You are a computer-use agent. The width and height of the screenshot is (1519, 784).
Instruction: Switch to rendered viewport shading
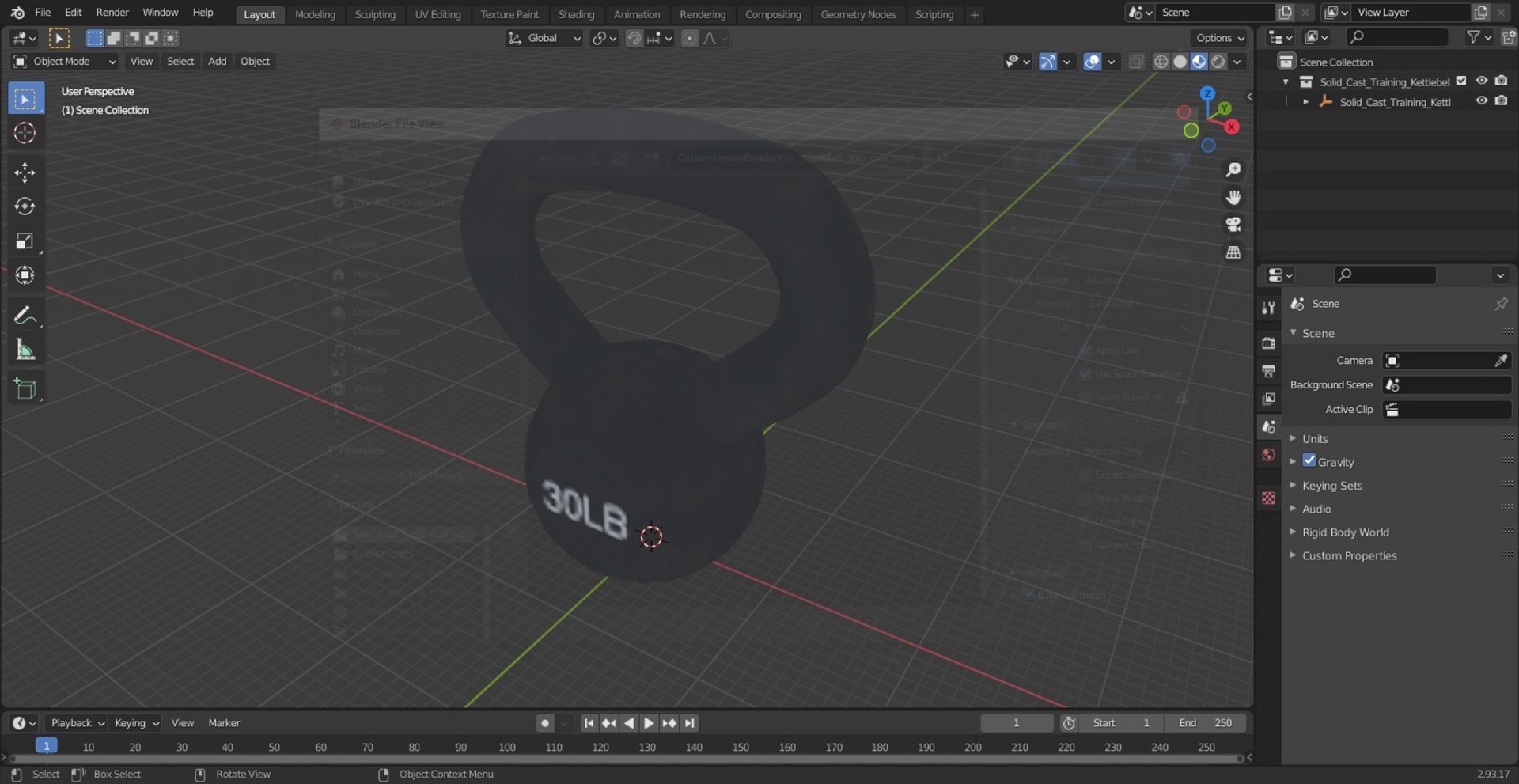(1218, 62)
